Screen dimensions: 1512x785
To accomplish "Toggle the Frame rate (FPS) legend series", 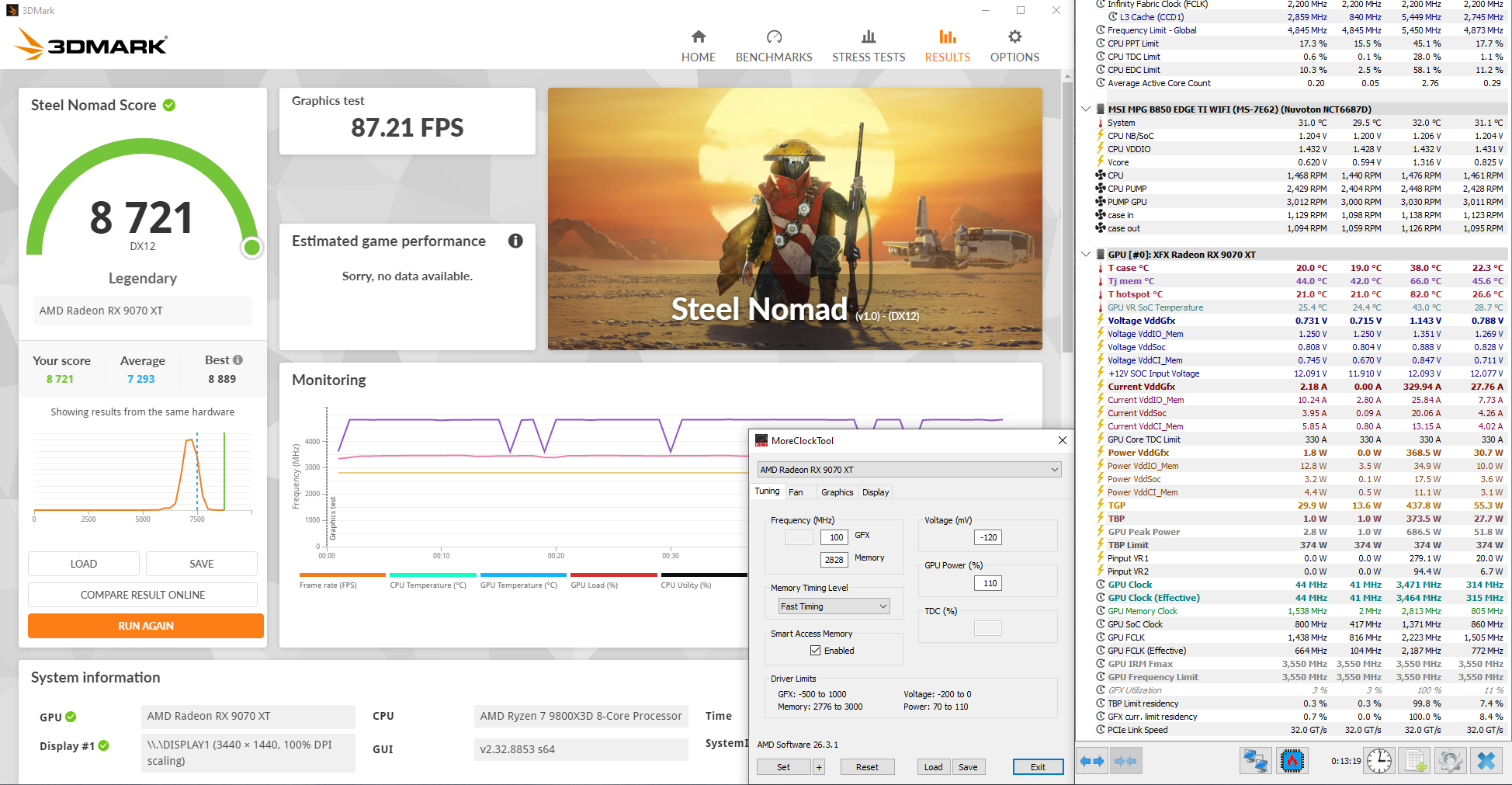I will pyautogui.click(x=342, y=580).
